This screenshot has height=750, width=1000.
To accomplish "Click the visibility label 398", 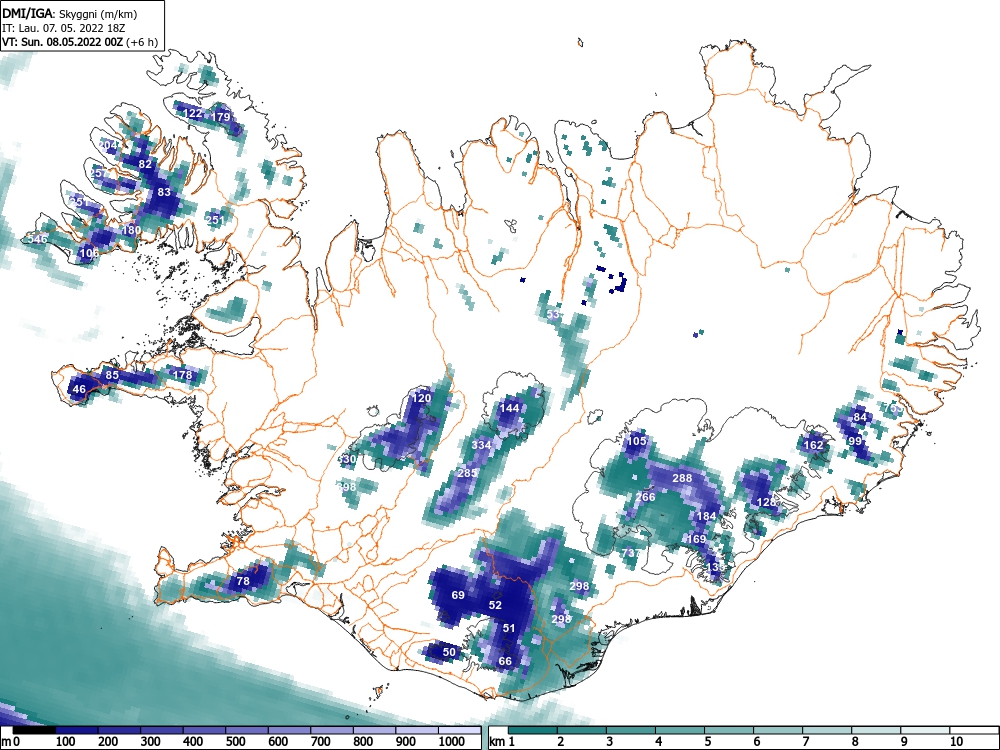I will 346,487.
